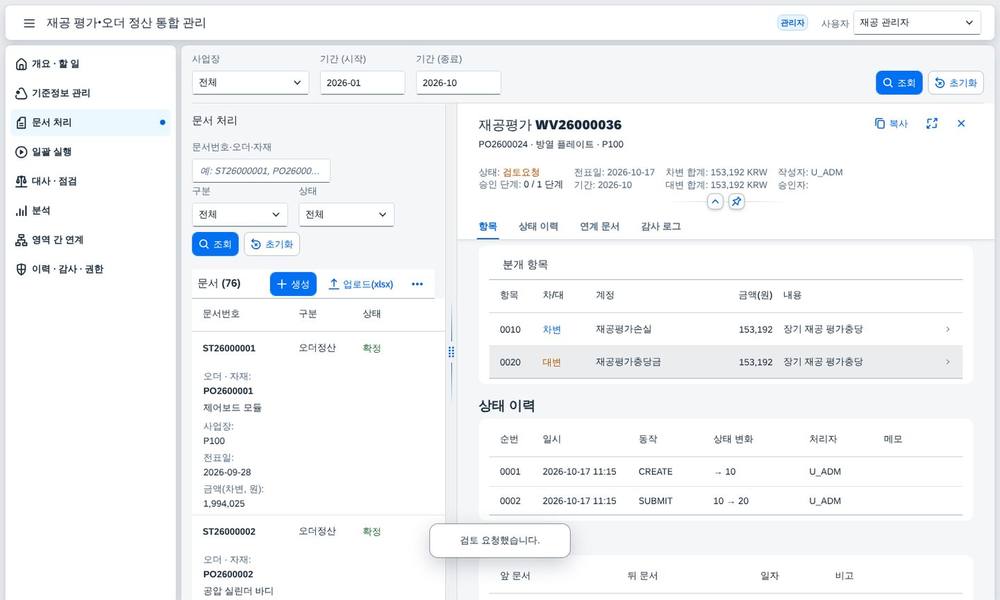The height and width of the screenshot is (600, 1000).
Task: Open 기준정보 관리 sidebar page
Action: coord(91,93)
